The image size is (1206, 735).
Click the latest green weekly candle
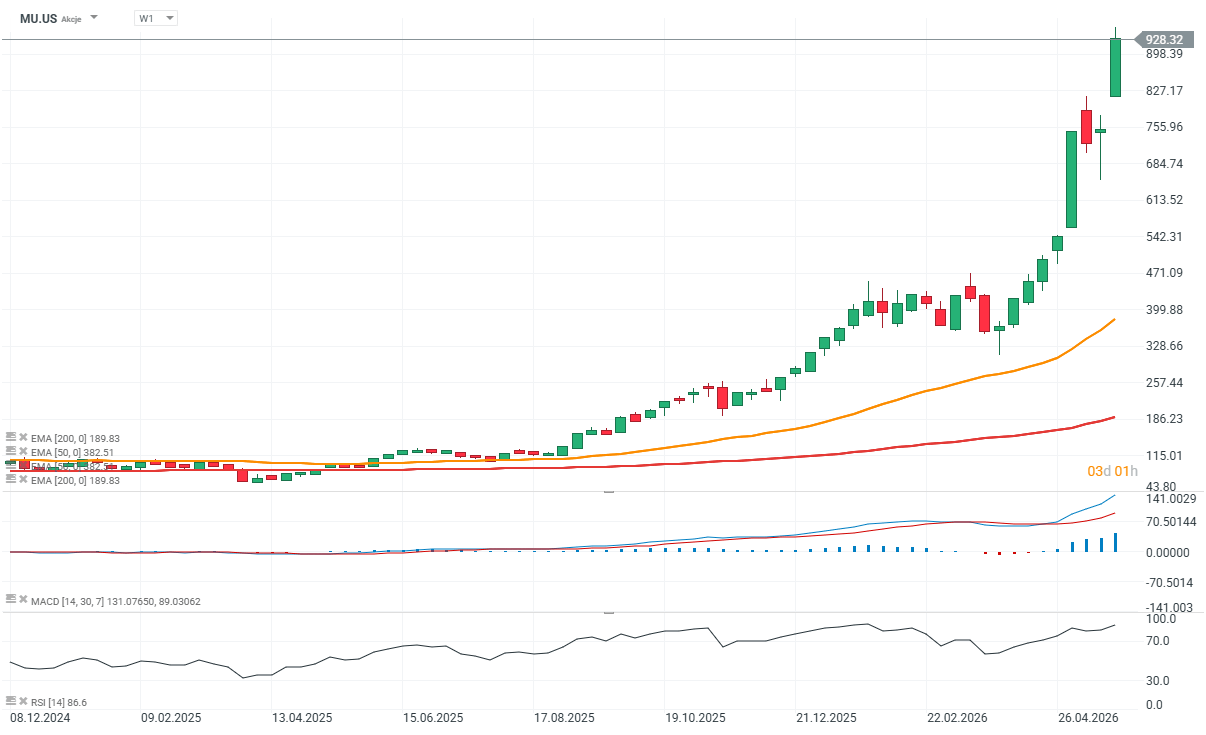(1115, 67)
